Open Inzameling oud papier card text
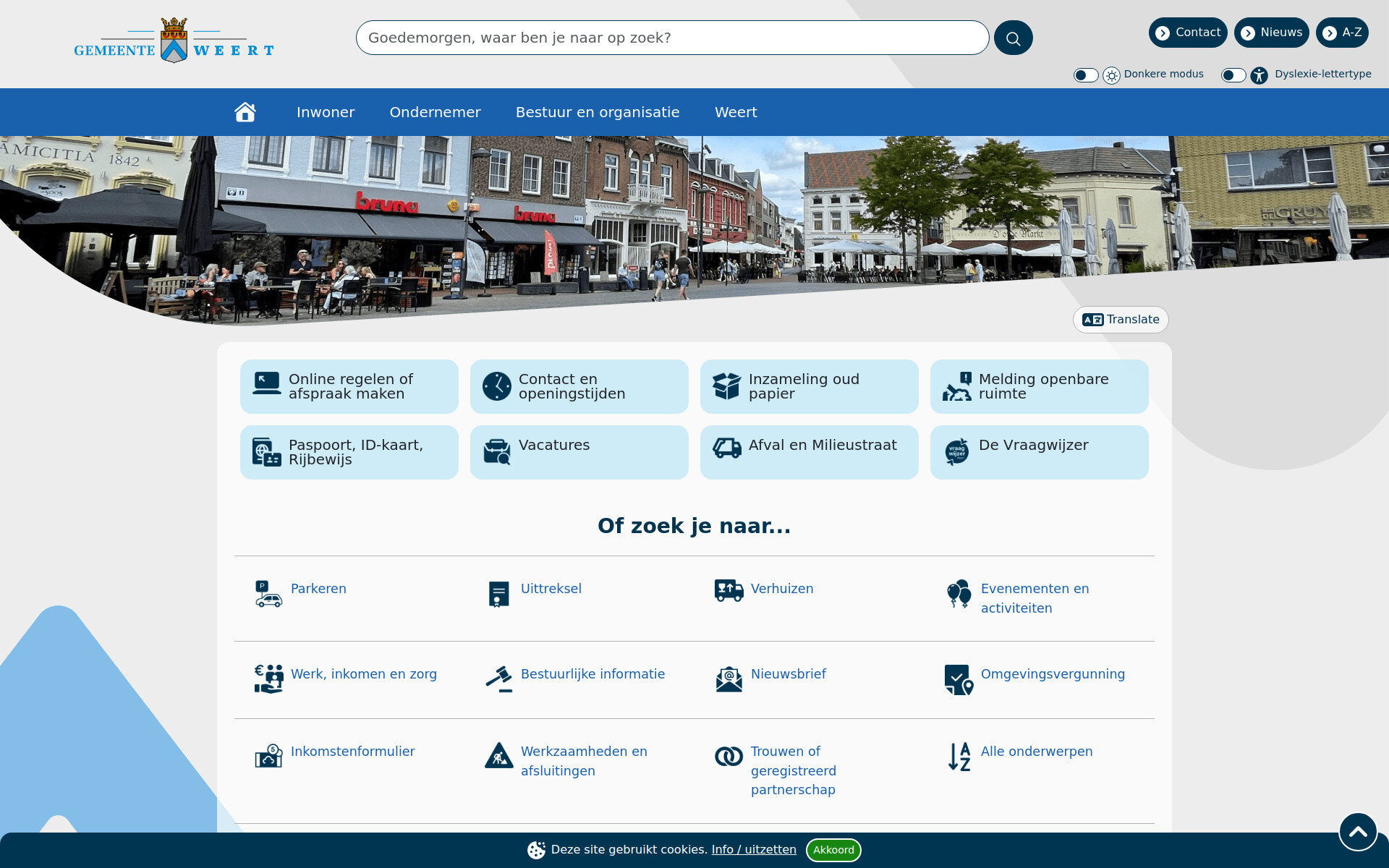The height and width of the screenshot is (868, 1389). [804, 386]
